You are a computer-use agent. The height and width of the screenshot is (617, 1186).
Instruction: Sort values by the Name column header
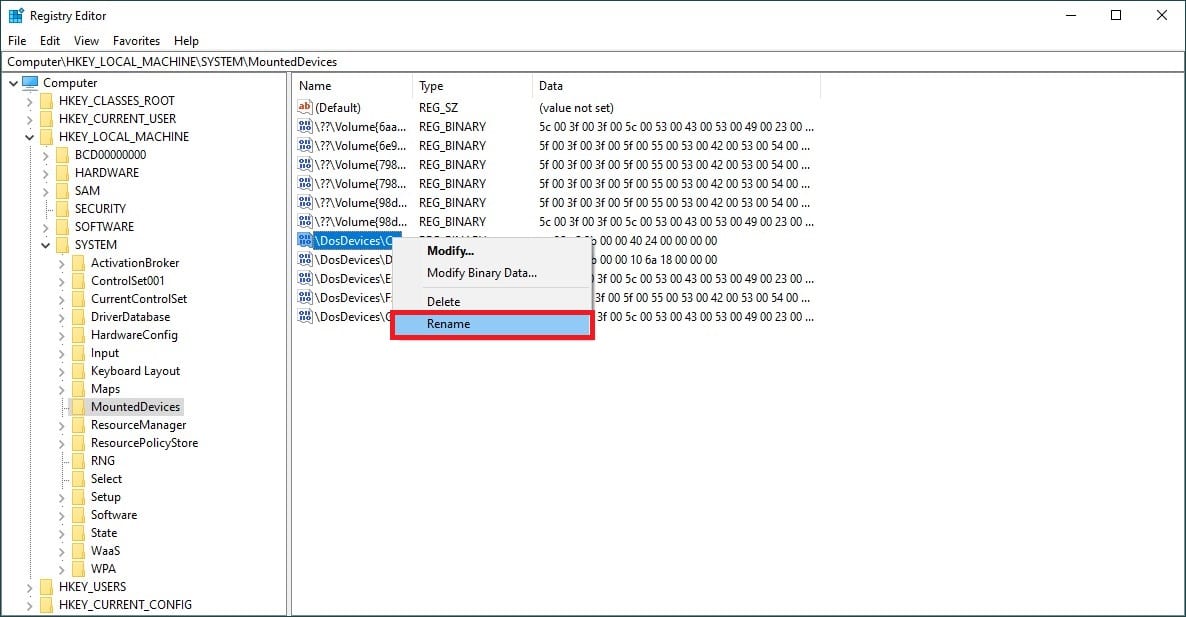click(x=352, y=86)
